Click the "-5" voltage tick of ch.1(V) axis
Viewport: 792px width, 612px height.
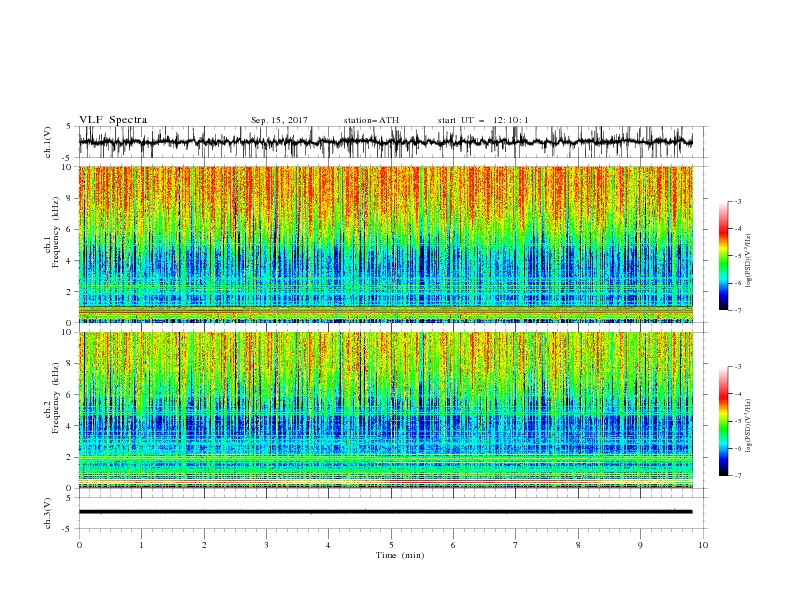68,158
